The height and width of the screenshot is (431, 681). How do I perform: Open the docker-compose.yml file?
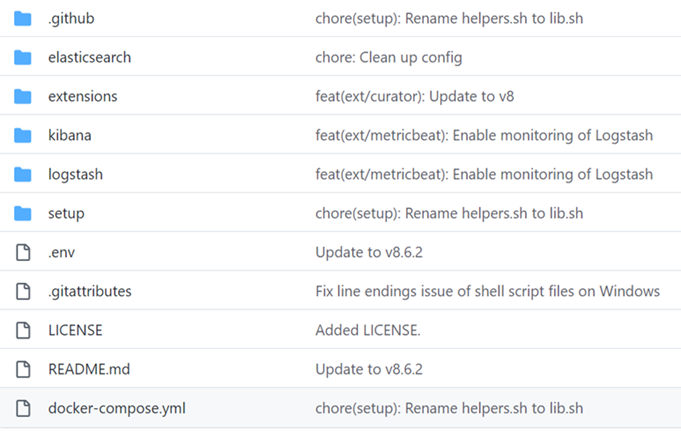(x=116, y=409)
